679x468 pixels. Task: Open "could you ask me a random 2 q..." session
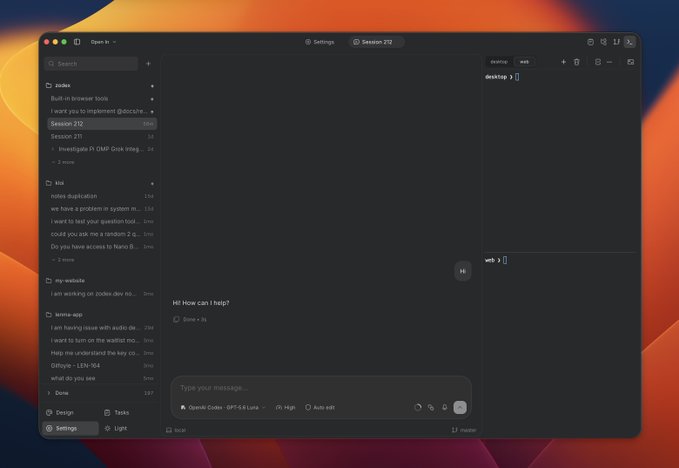point(102,234)
